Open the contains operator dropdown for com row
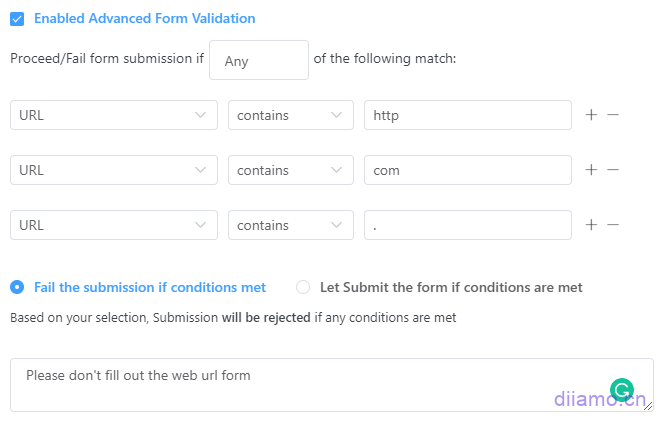Screen dimensions: 663x423 click(290, 170)
